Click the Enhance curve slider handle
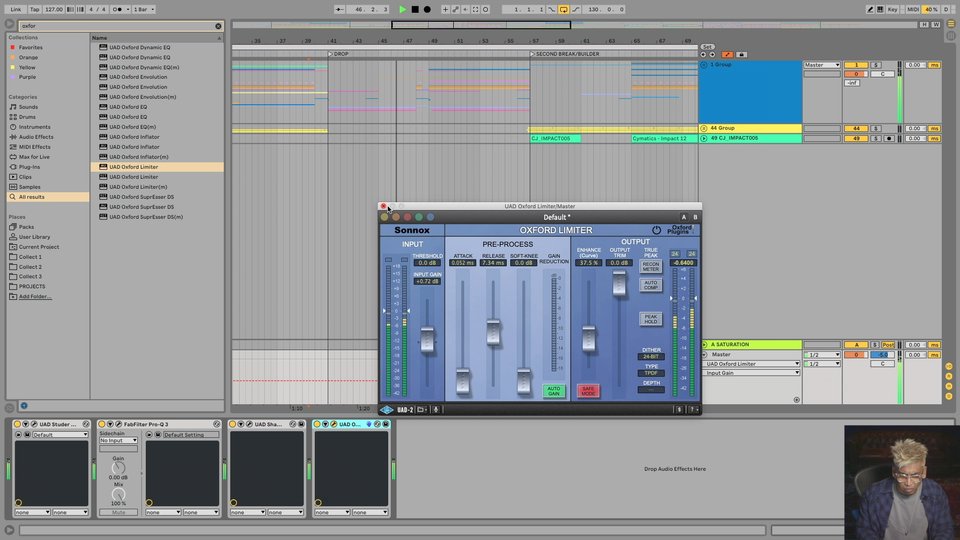960x540 pixels. (588, 339)
